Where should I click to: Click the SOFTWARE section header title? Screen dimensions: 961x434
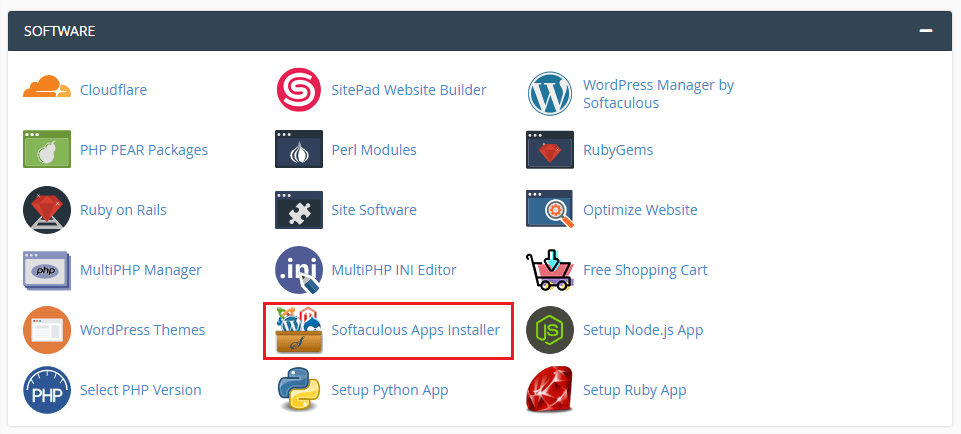pos(59,31)
